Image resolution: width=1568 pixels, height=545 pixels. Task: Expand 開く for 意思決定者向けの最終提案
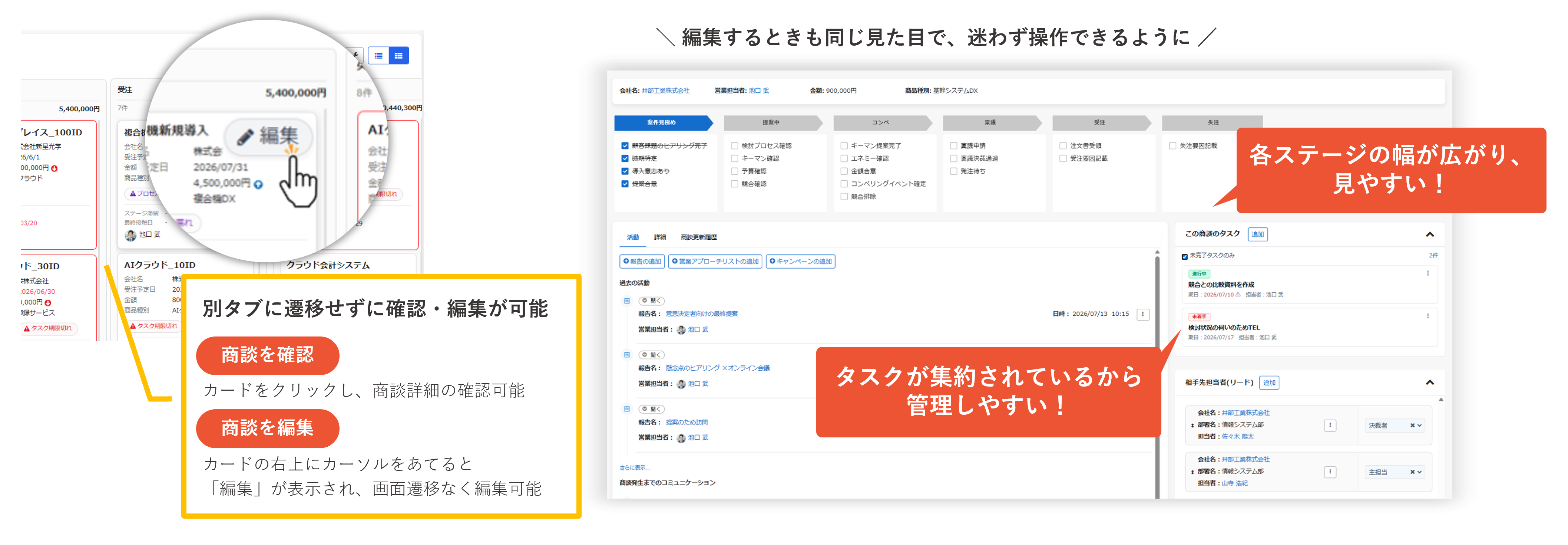pyautogui.click(x=652, y=301)
